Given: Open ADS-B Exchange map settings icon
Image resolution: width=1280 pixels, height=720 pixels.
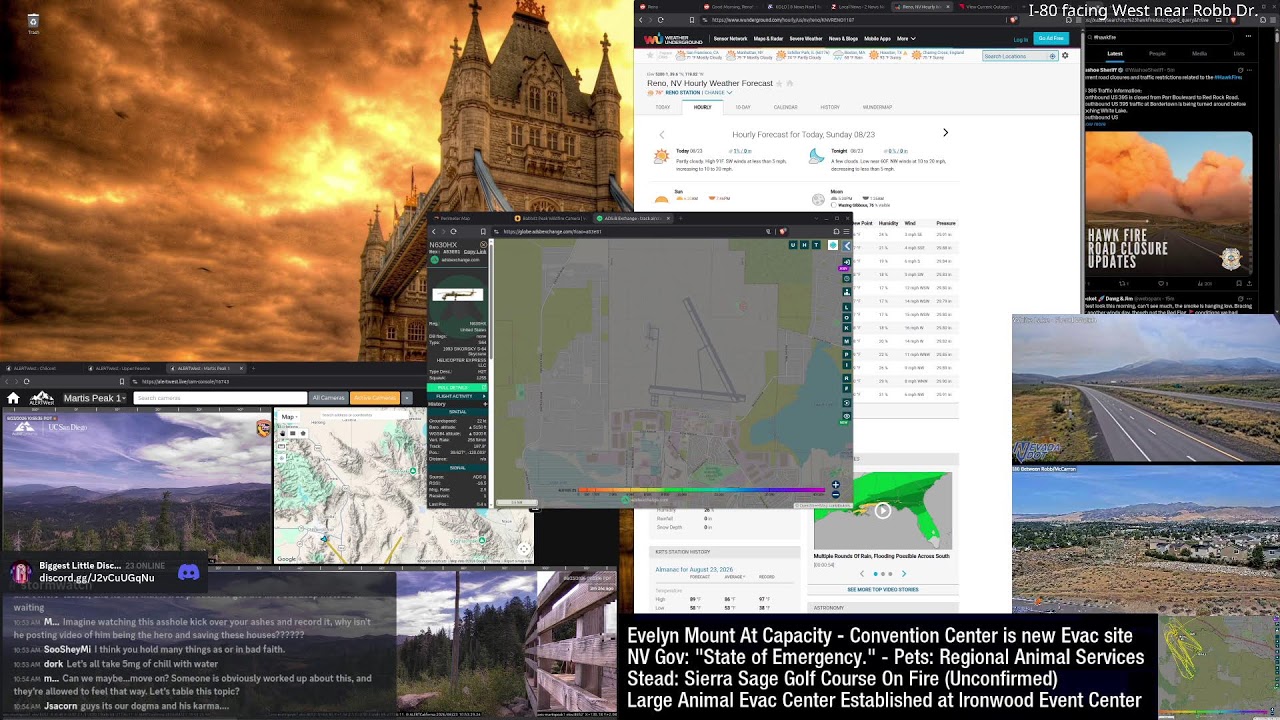Looking at the screenshot, I should (847, 278).
